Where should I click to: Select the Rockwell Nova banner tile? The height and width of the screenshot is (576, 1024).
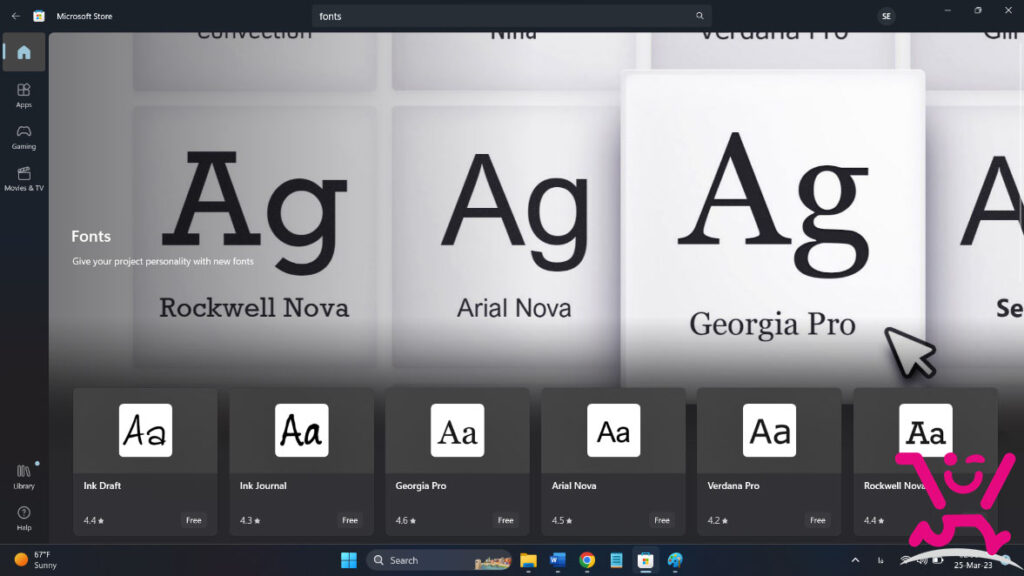[x=255, y=236]
